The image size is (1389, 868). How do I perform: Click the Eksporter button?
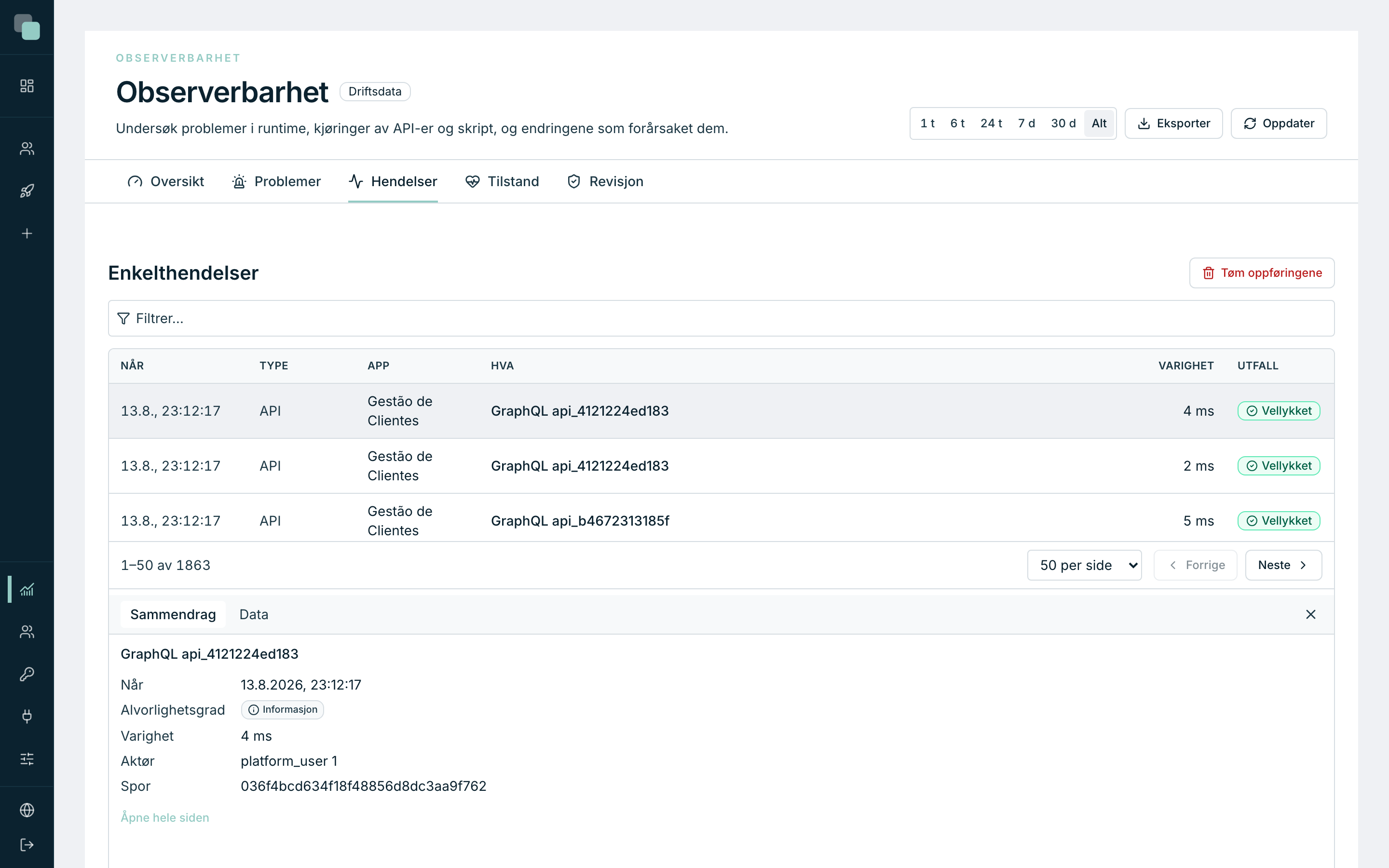(x=1173, y=123)
